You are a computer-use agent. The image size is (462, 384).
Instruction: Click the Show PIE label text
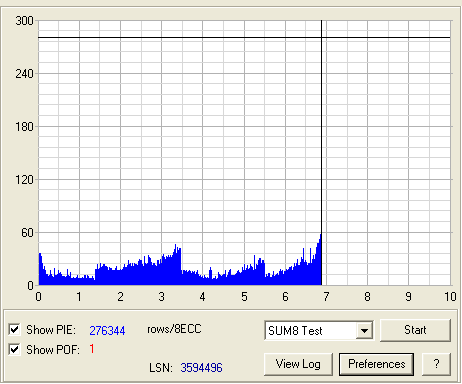click(51, 330)
